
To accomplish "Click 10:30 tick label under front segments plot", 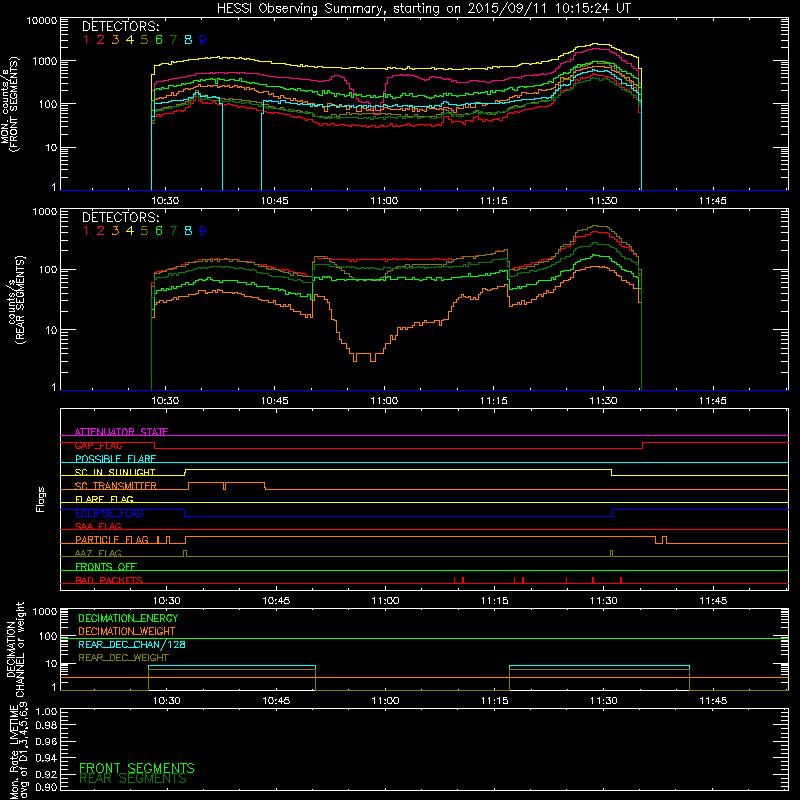I will [165, 201].
